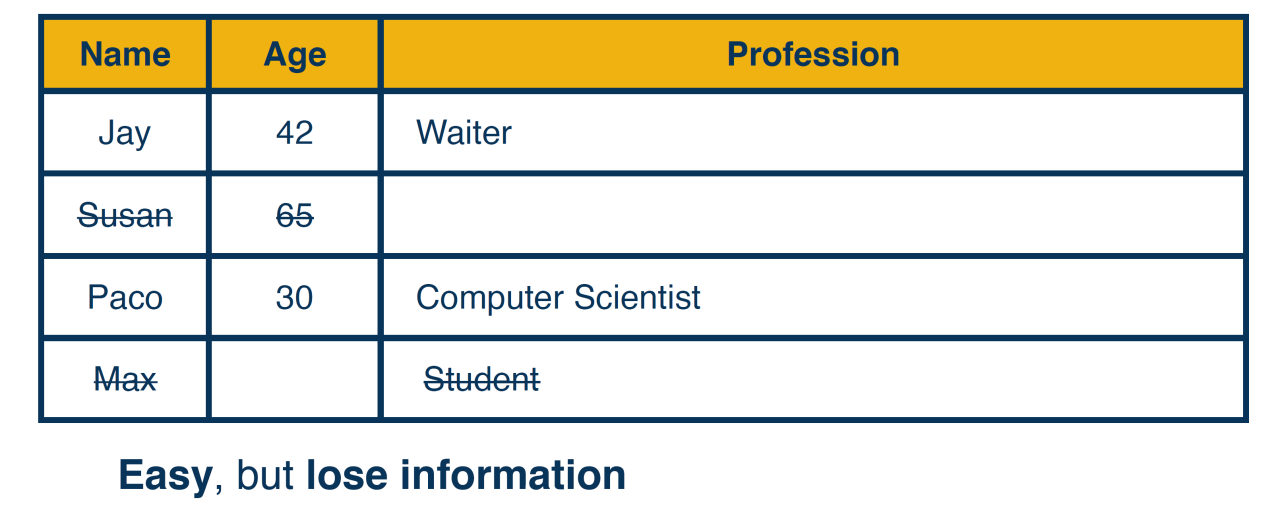Click the bold word information in the caption
The image size is (1280, 510).
click(x=513, y=476)
